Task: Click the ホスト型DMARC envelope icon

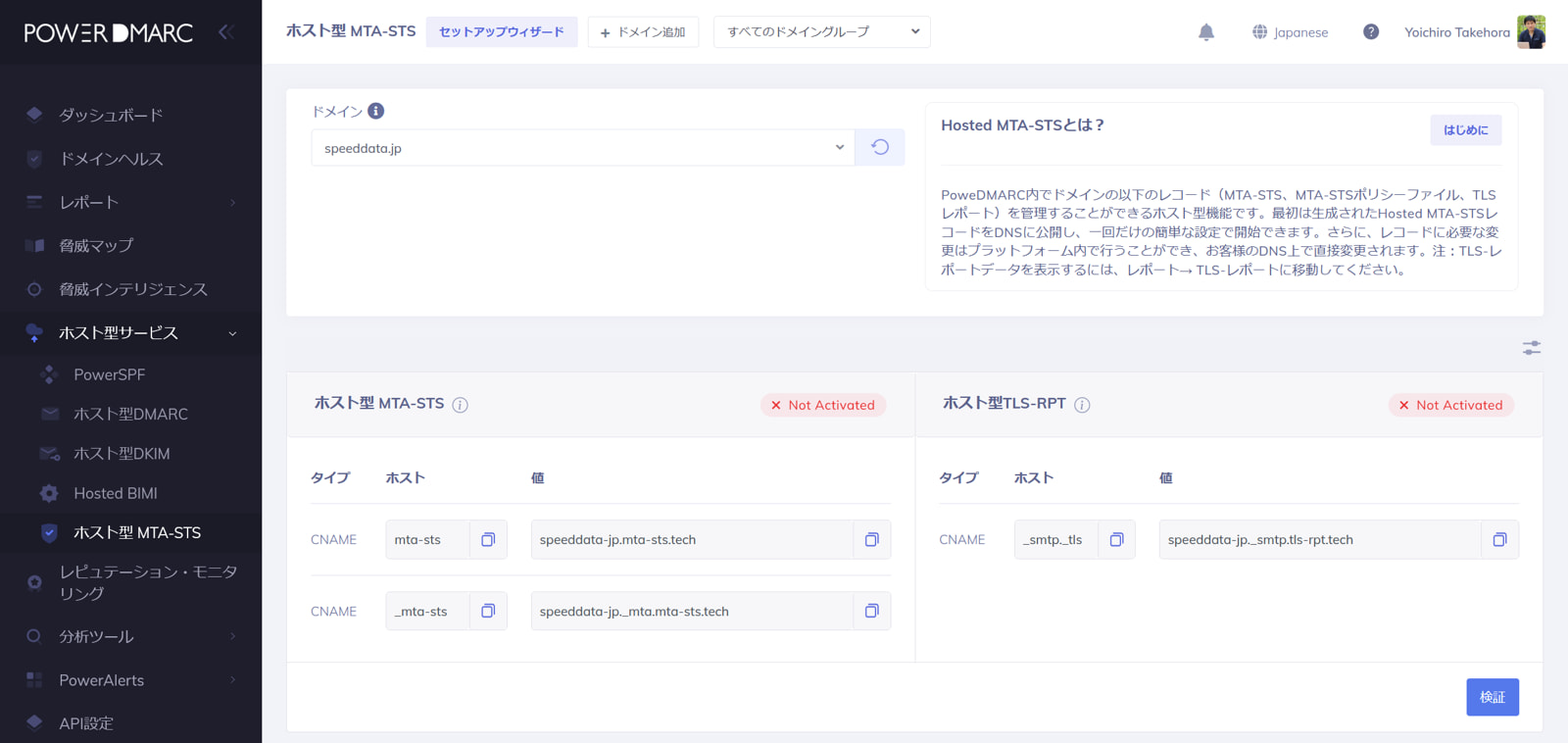Action: (49, 414)
